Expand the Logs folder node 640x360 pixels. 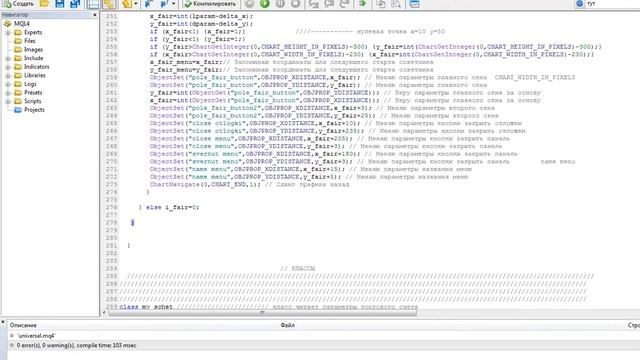pyautogui.click(x=8, y=84)
